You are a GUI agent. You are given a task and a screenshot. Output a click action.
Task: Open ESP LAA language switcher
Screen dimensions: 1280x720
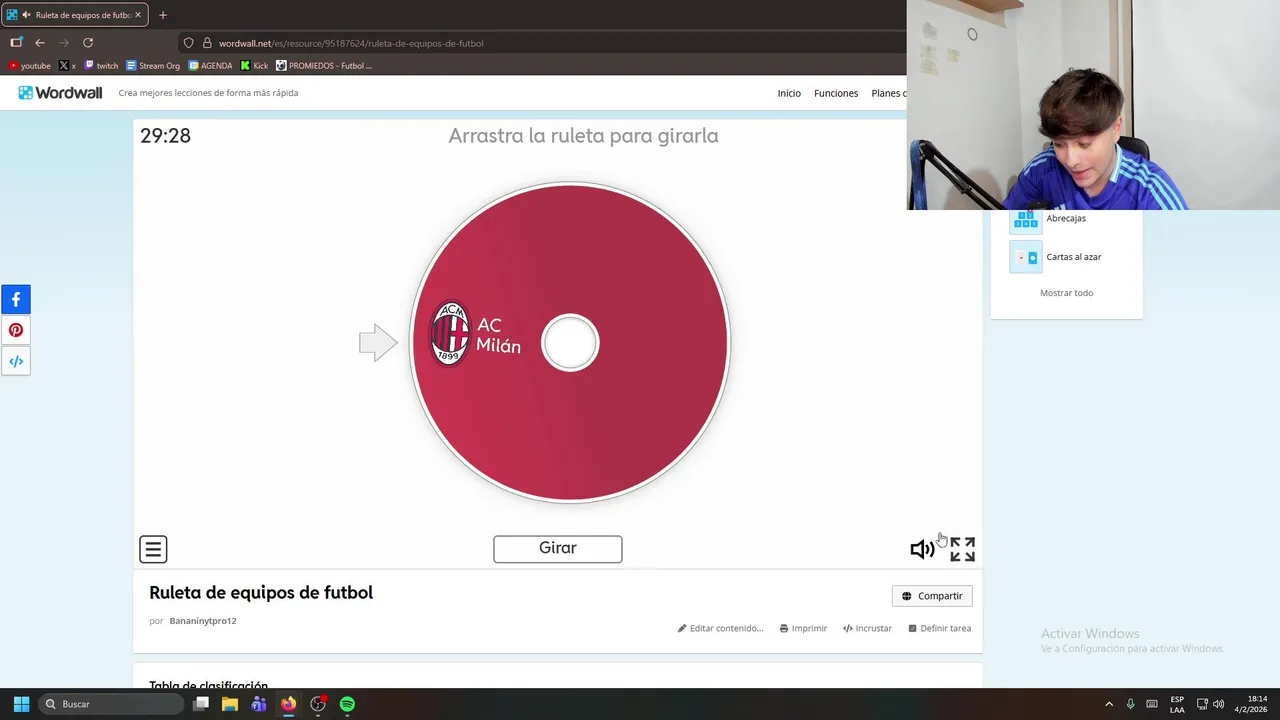(x=1177, y=704)
